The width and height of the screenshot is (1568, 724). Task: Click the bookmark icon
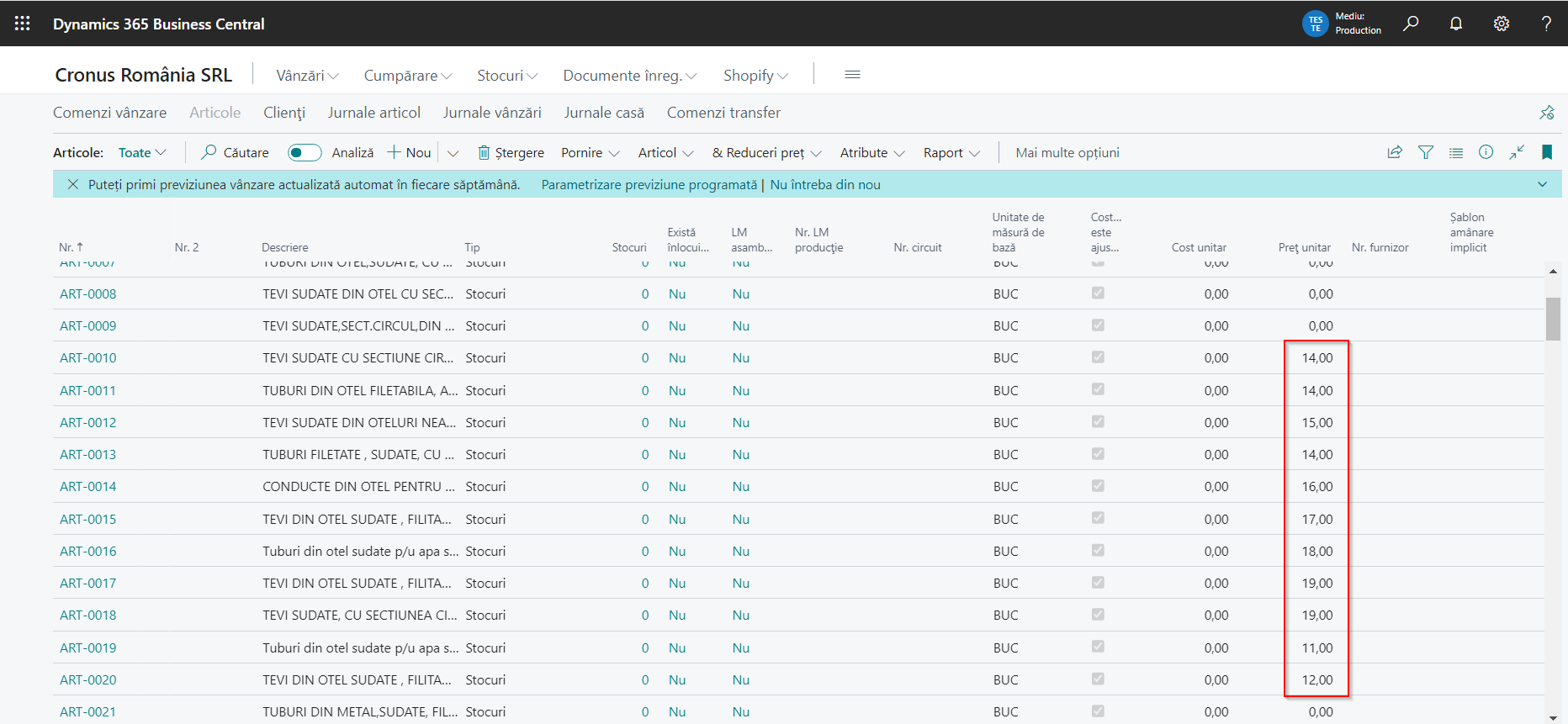(x=1547, y=152)
